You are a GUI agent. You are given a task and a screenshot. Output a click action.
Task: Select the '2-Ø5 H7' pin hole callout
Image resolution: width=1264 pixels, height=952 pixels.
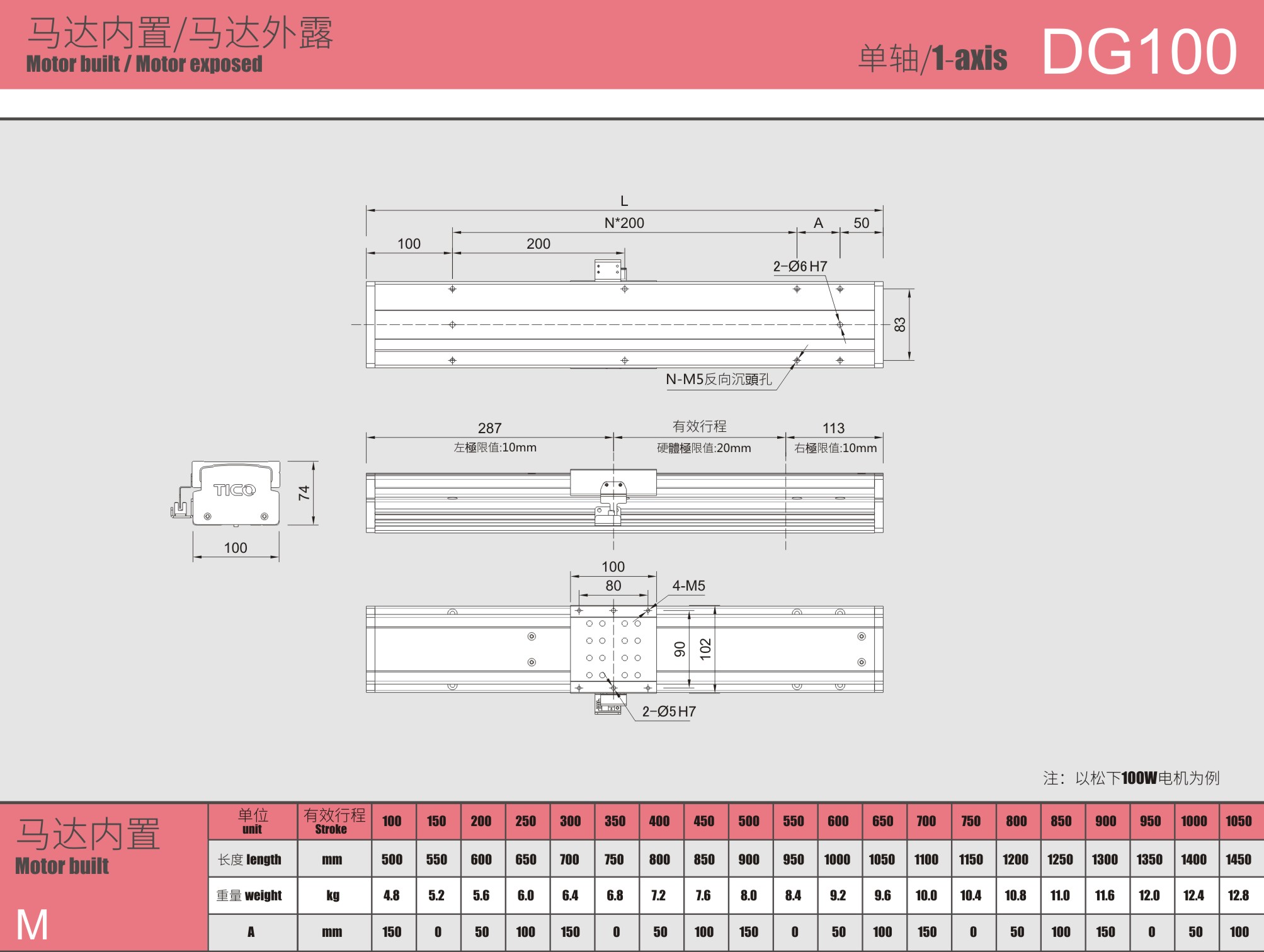pyautogui.click(x=669, y=711)
